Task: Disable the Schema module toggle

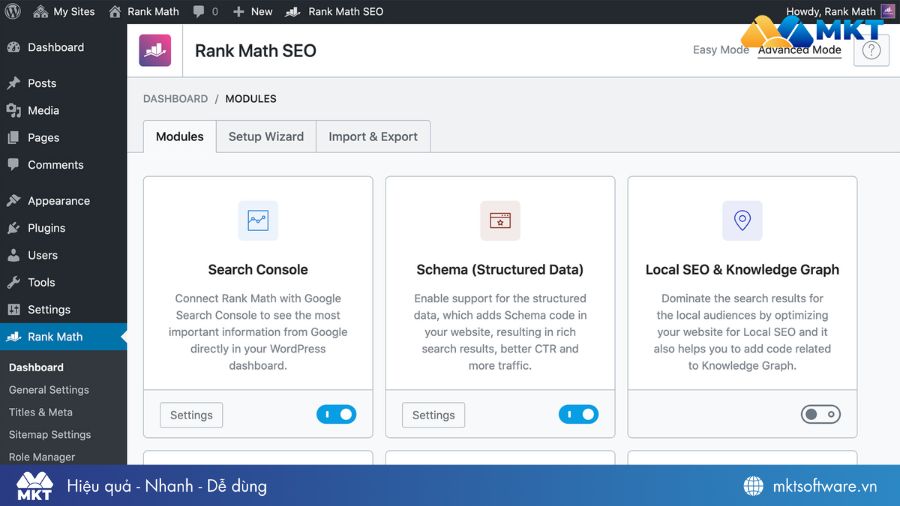Action: (579, 414)
